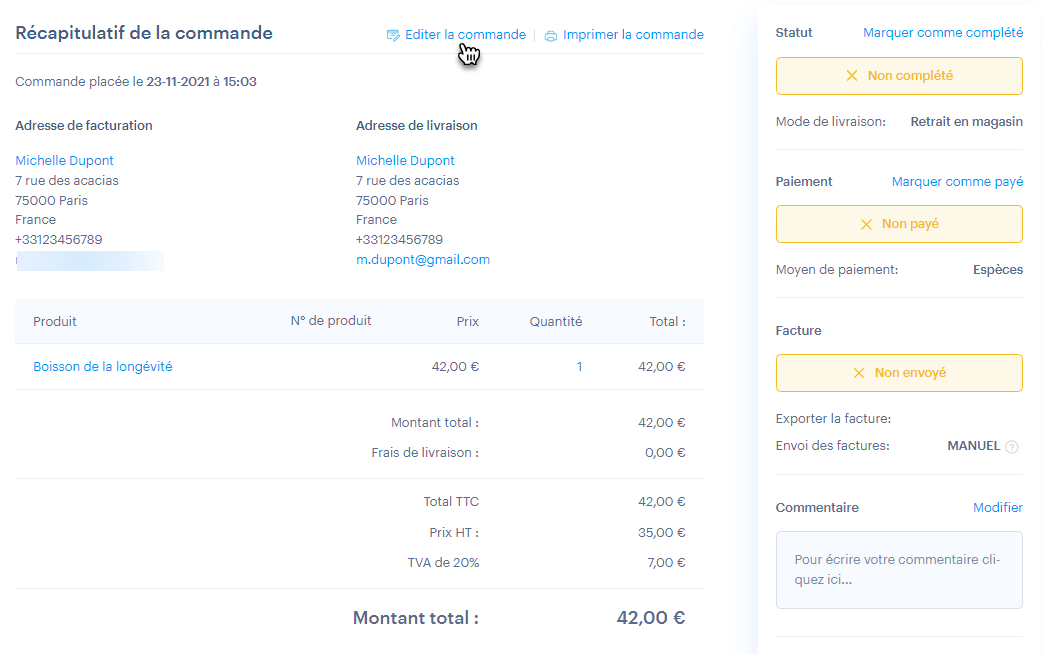Open delivery address Michelle Dupont link
This screenshot has width=1042, height=654.
click(x=405, y=161)
